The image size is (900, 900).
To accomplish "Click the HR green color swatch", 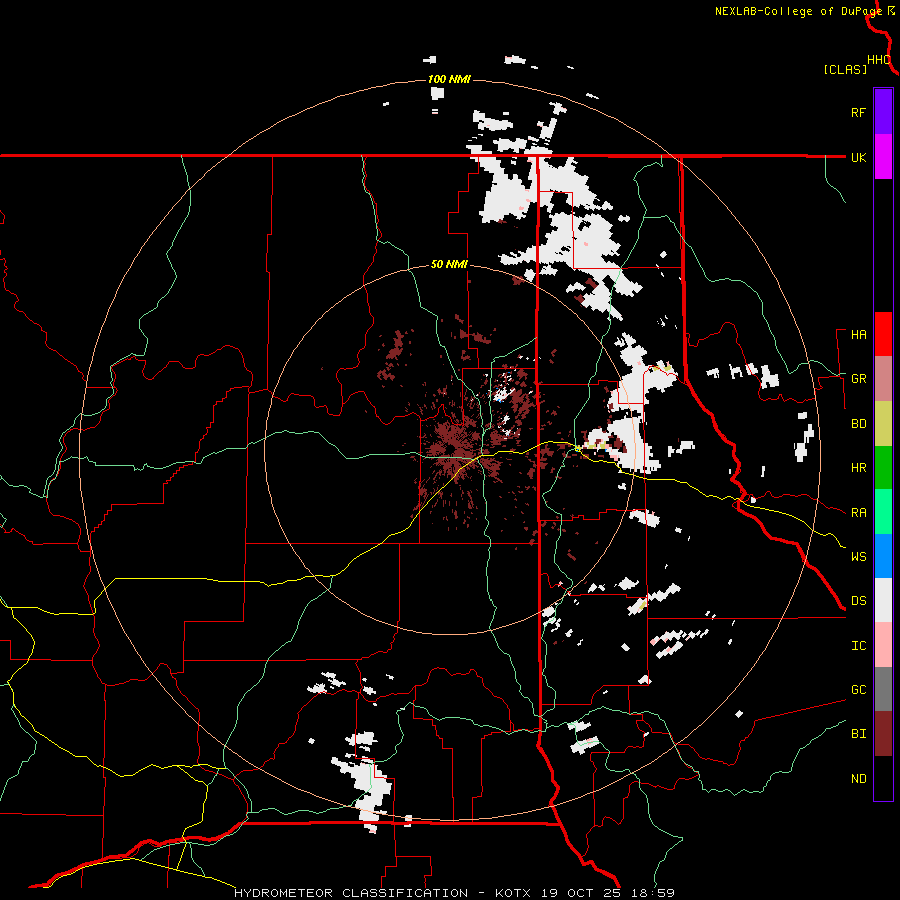I will click(883, 468).
